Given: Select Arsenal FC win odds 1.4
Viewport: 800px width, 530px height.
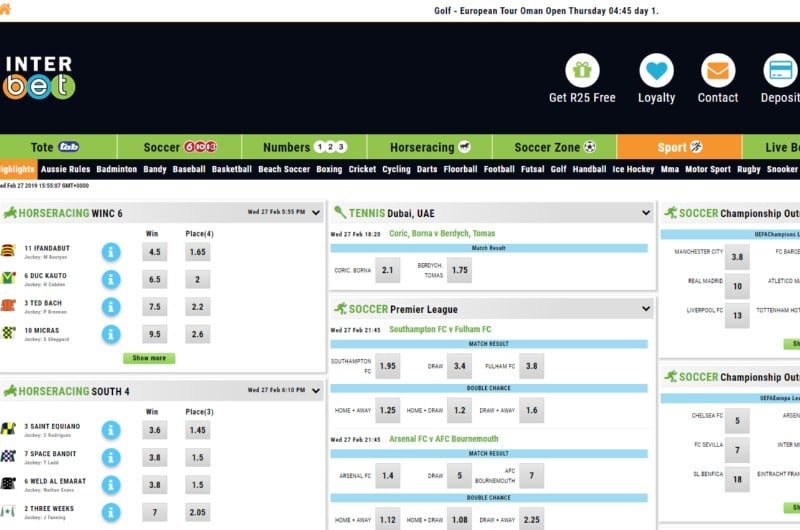Looking at the screenshot, I should click(x=388, y=476).
